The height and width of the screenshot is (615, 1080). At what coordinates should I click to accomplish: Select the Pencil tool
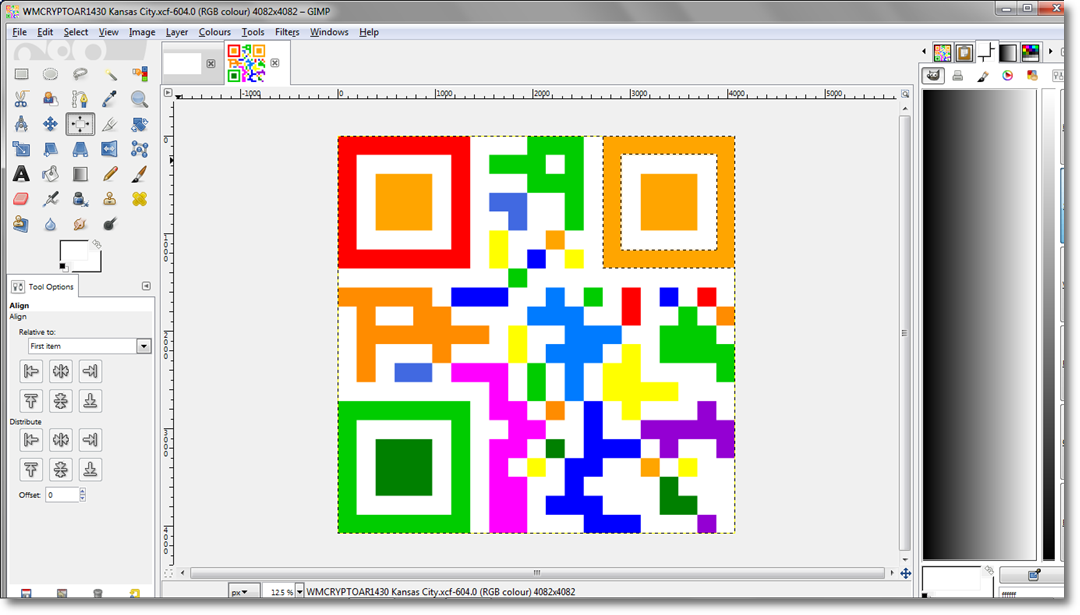(x=110, y=174)
